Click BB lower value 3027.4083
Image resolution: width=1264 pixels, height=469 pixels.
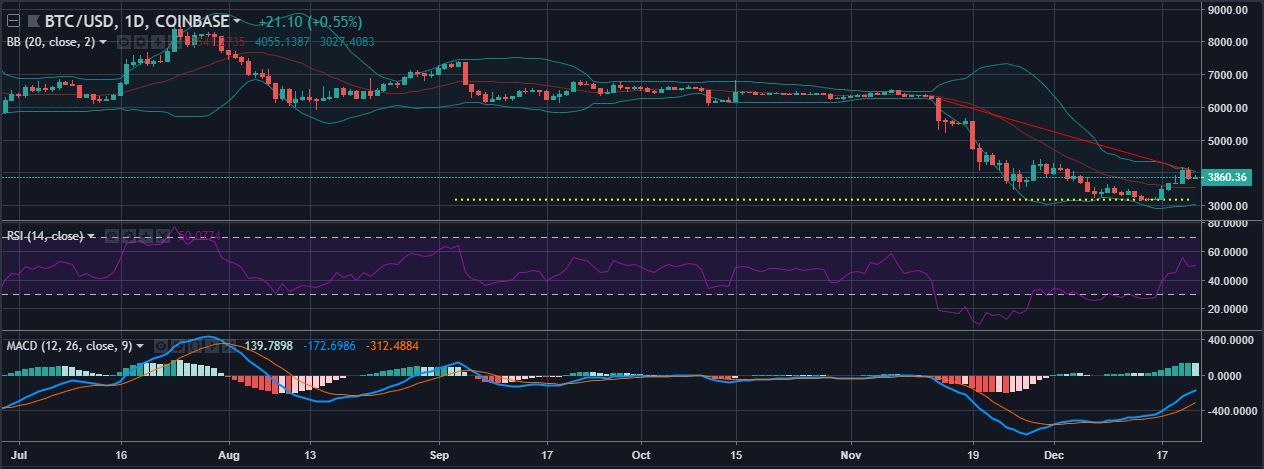[347, 42]
